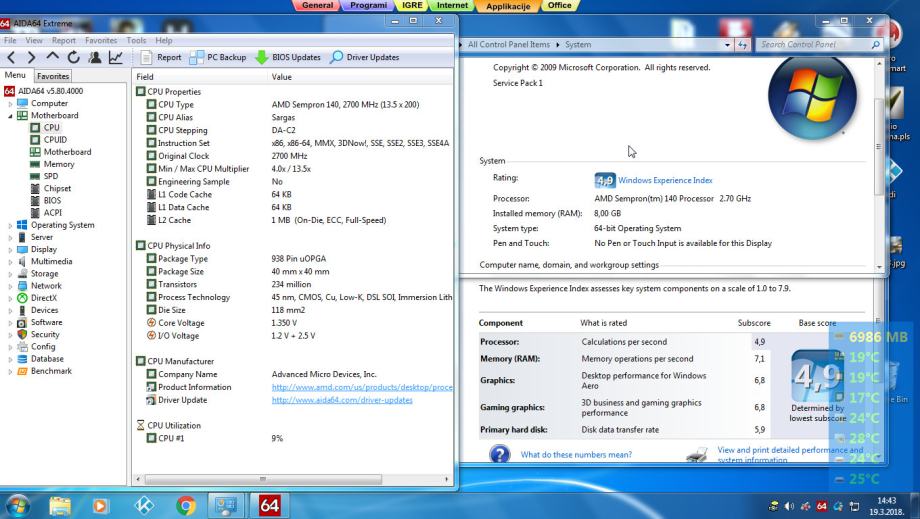This screenshot has height=519, width=920.
Task: Click the green BIOS Updates arrow
Action: (262, 57)
